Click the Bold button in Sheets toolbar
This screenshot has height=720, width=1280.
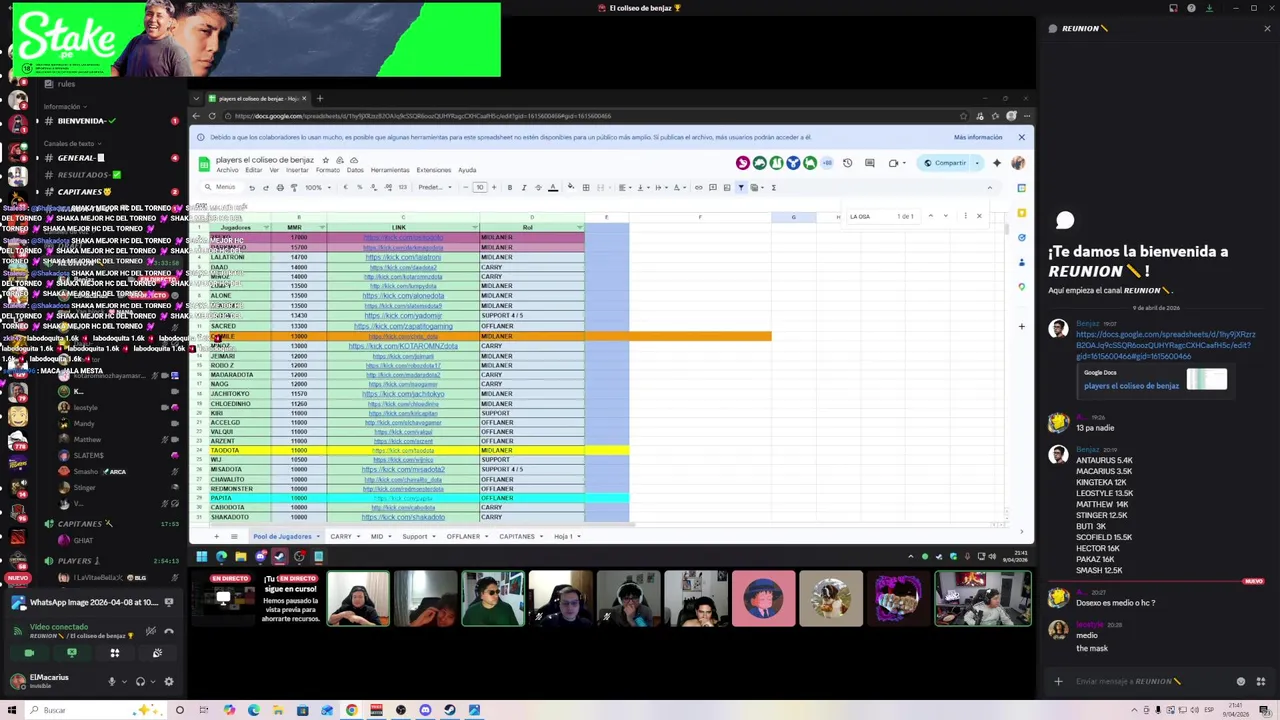click(509, 187)
